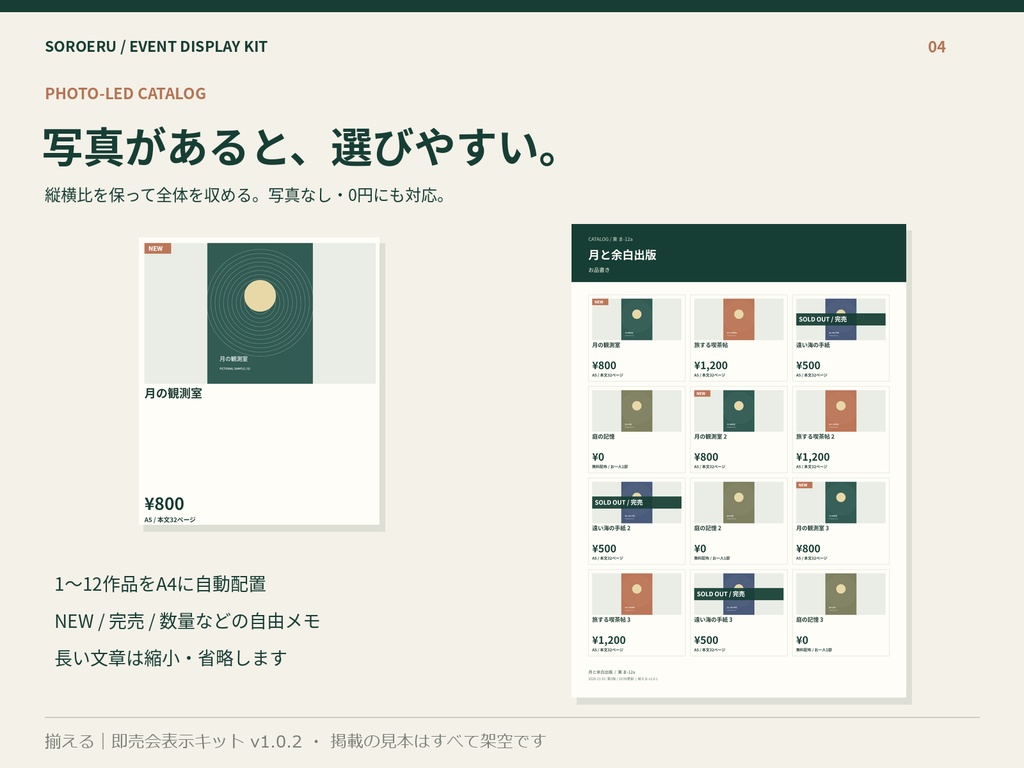Image resolution: width=1024 pixels, height=768 pixels.
Task: Click the ¥0 price of 庭の記憶 3
Action: pos(802,640)
